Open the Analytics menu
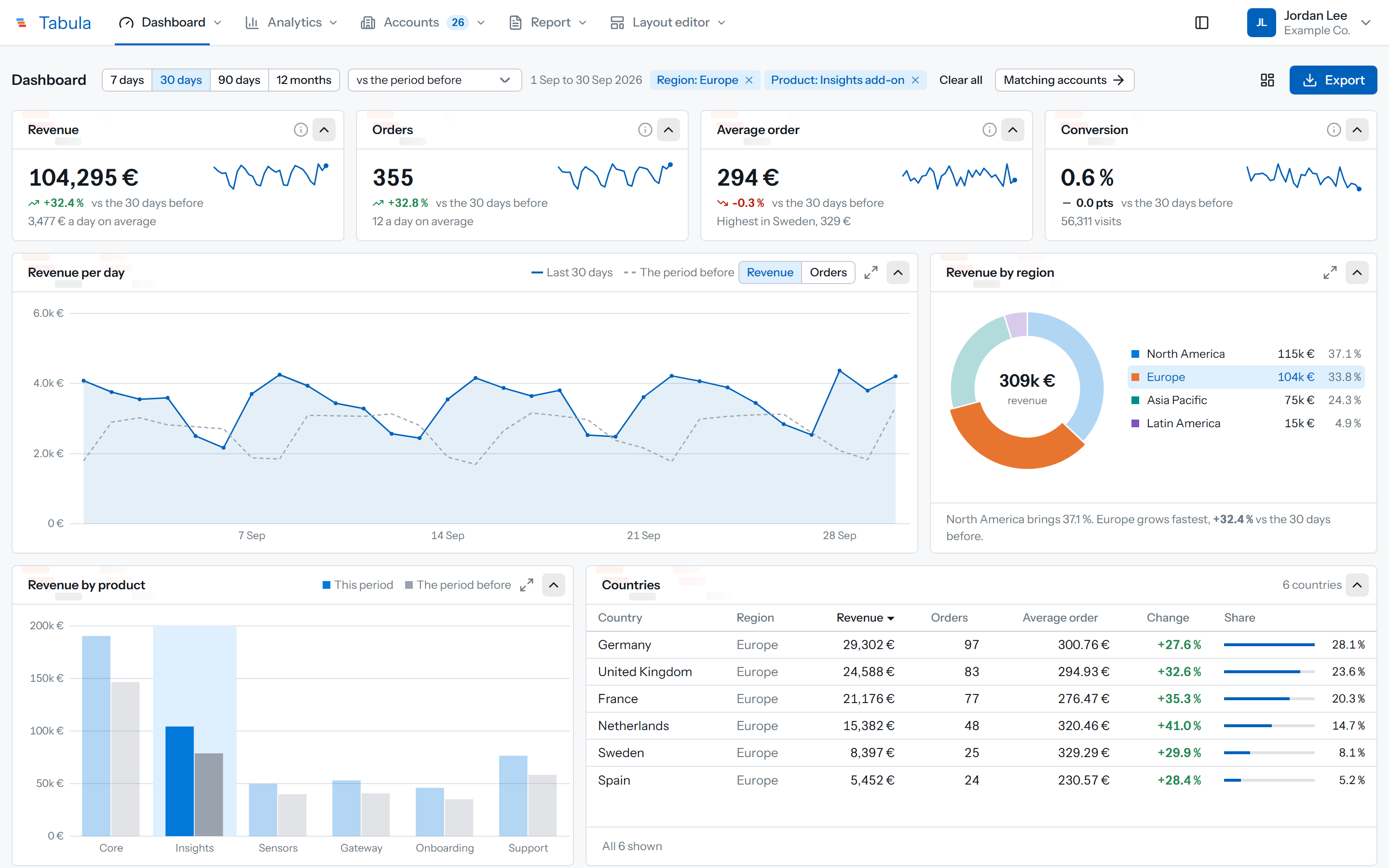The width and height of the screenshot is (1389, 868). coord(291,22)
